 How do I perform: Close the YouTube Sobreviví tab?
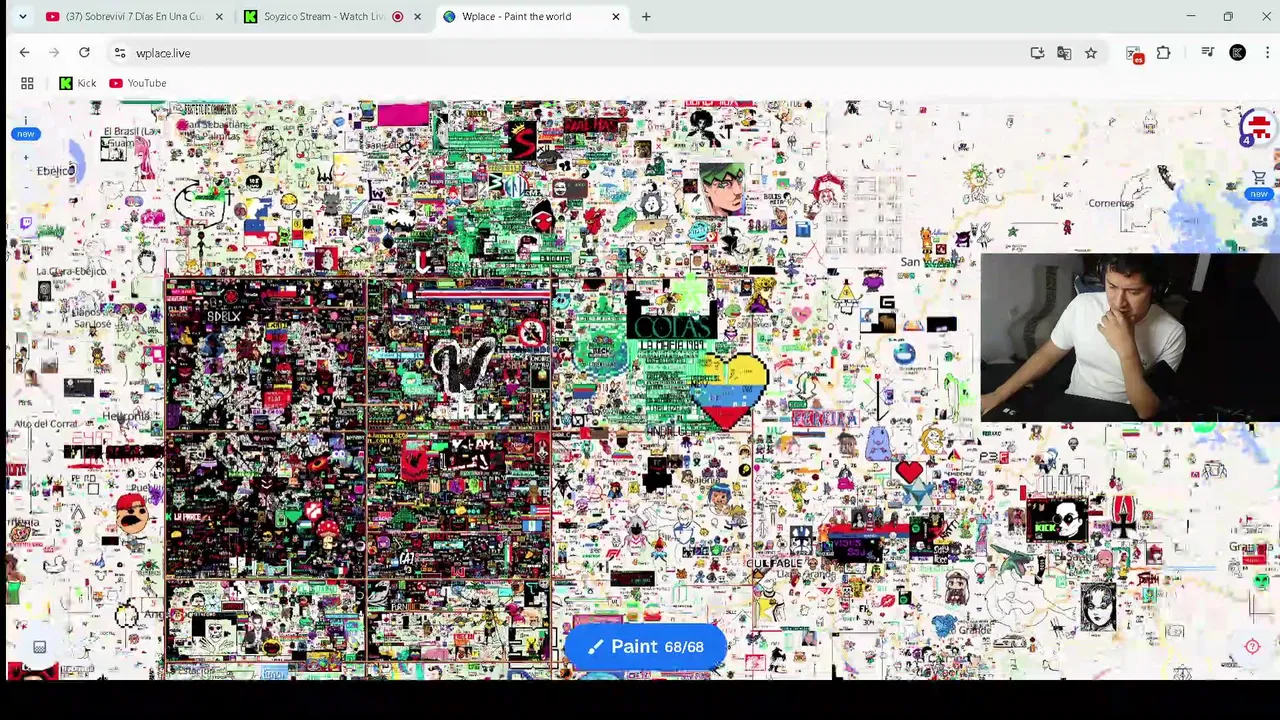click(x=219, y=16)
